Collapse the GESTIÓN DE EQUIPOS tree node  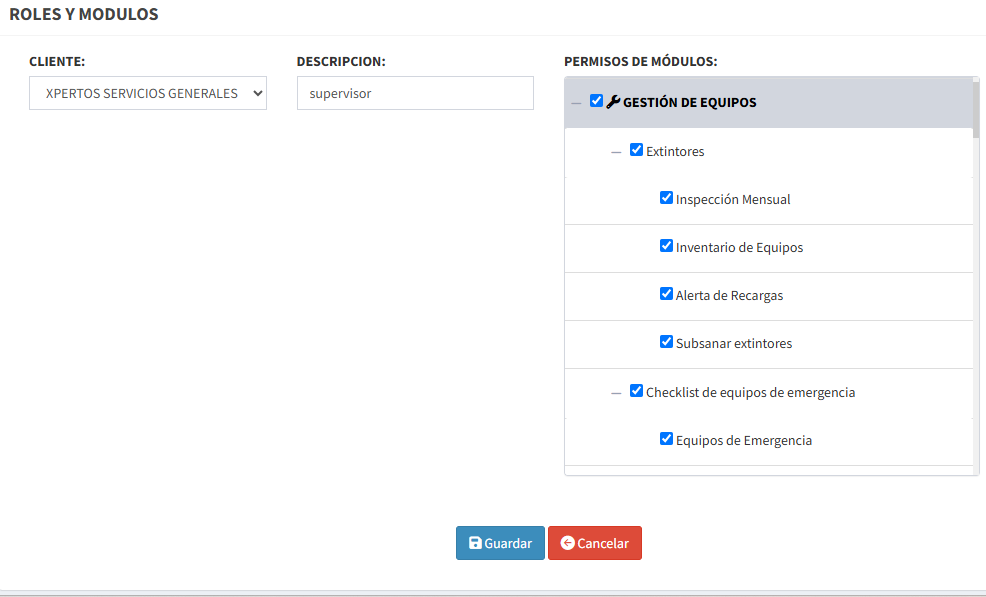[576, 103]
